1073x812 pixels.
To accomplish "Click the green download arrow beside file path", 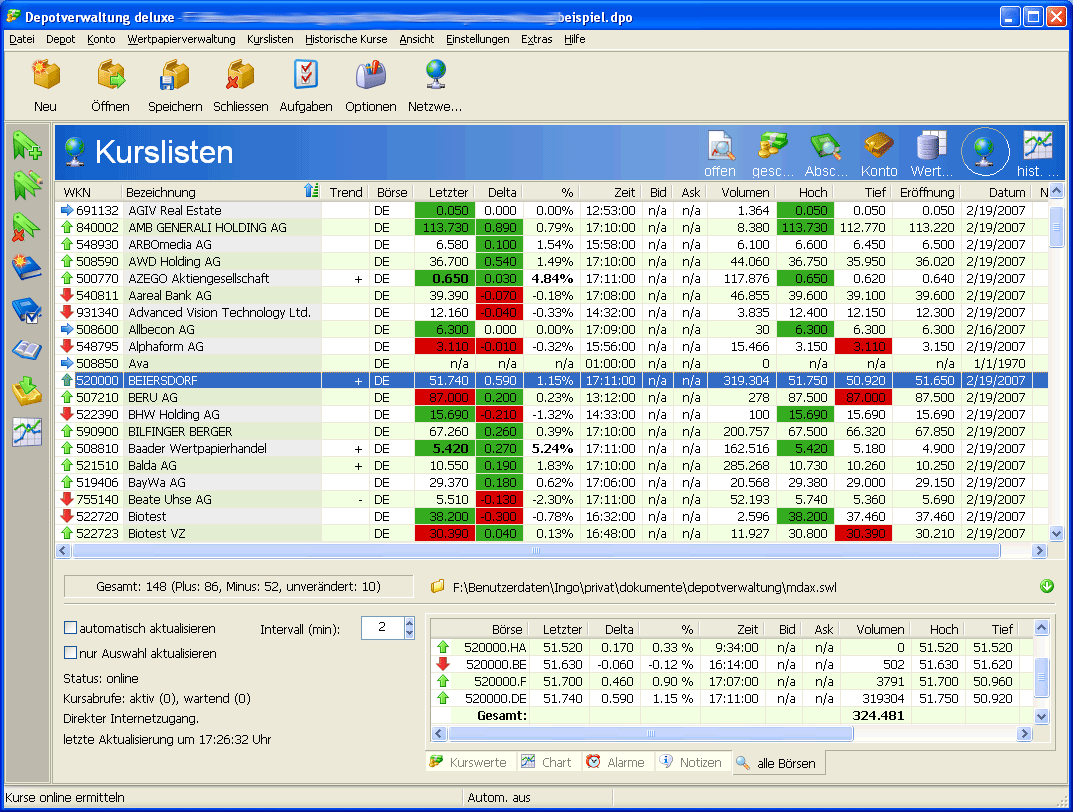I will (x=1047, y=586).
